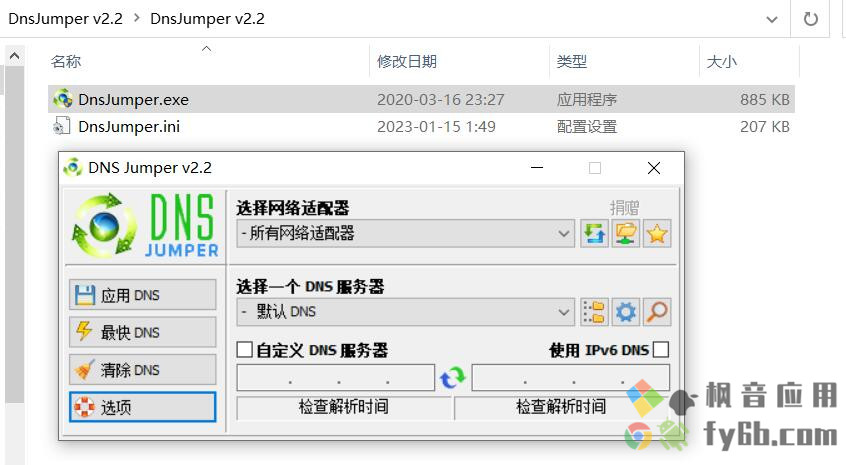Click the scroll-up arrow in Explorer sidebar
This screenshot has height=465, width=846.
click(15, 56)
